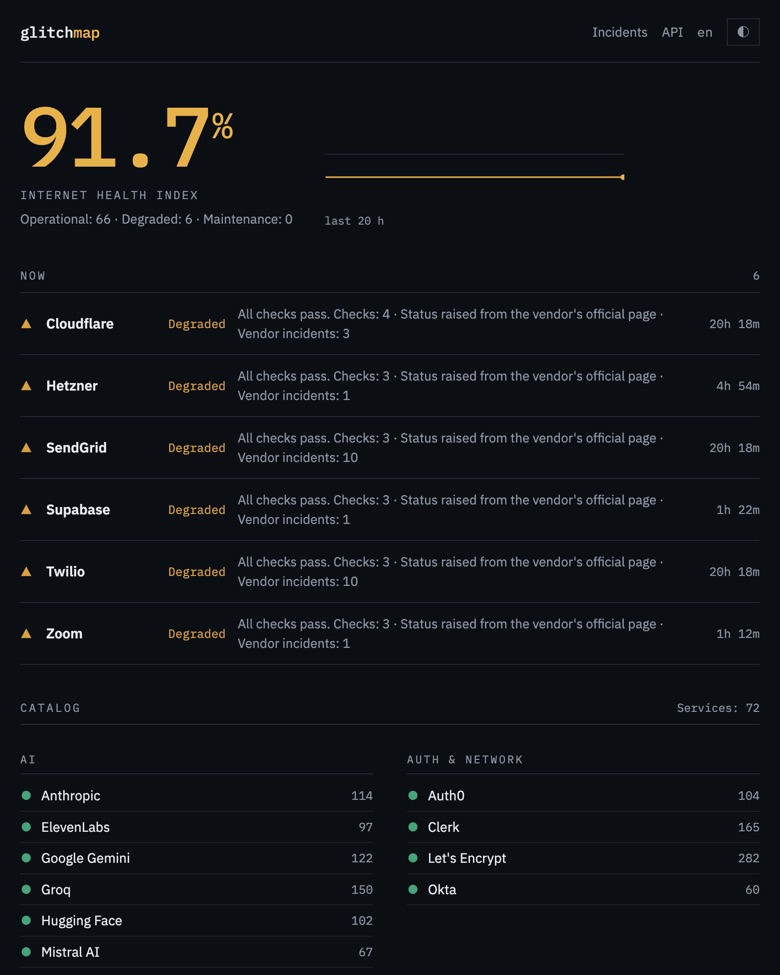Image resolution: width=780 pixels, height=975 pixels.
Task: Open the Hetzner service entry
Action: 389,386
